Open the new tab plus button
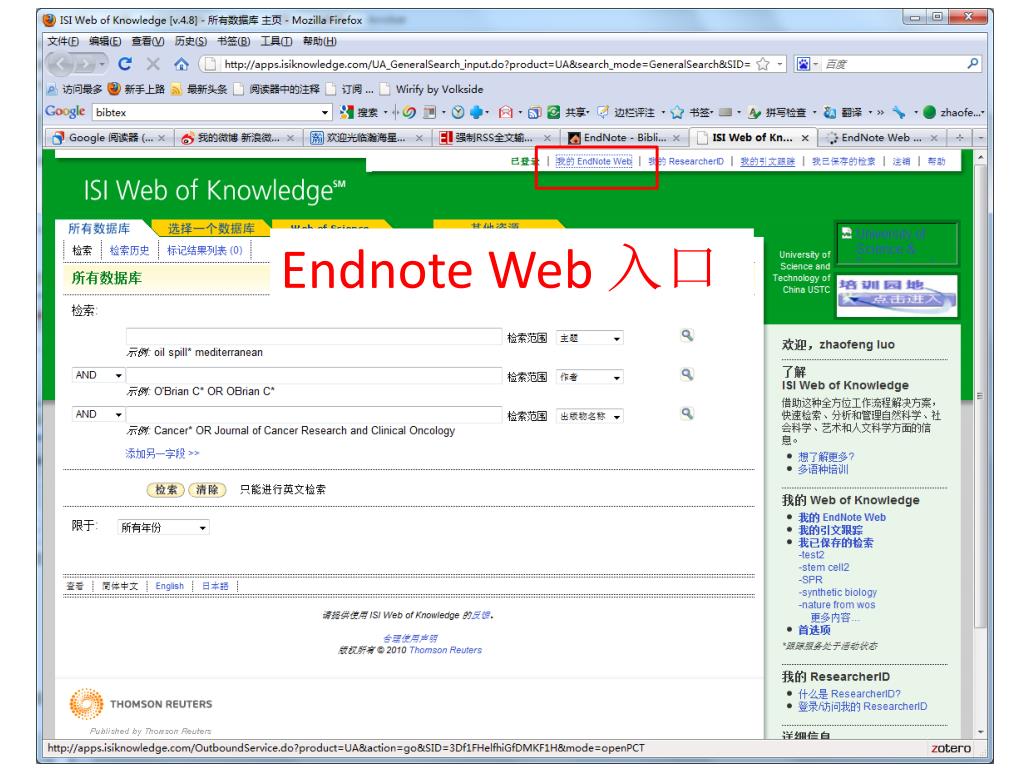Viewport: 1024px width, 768px height. click(959, 138)
